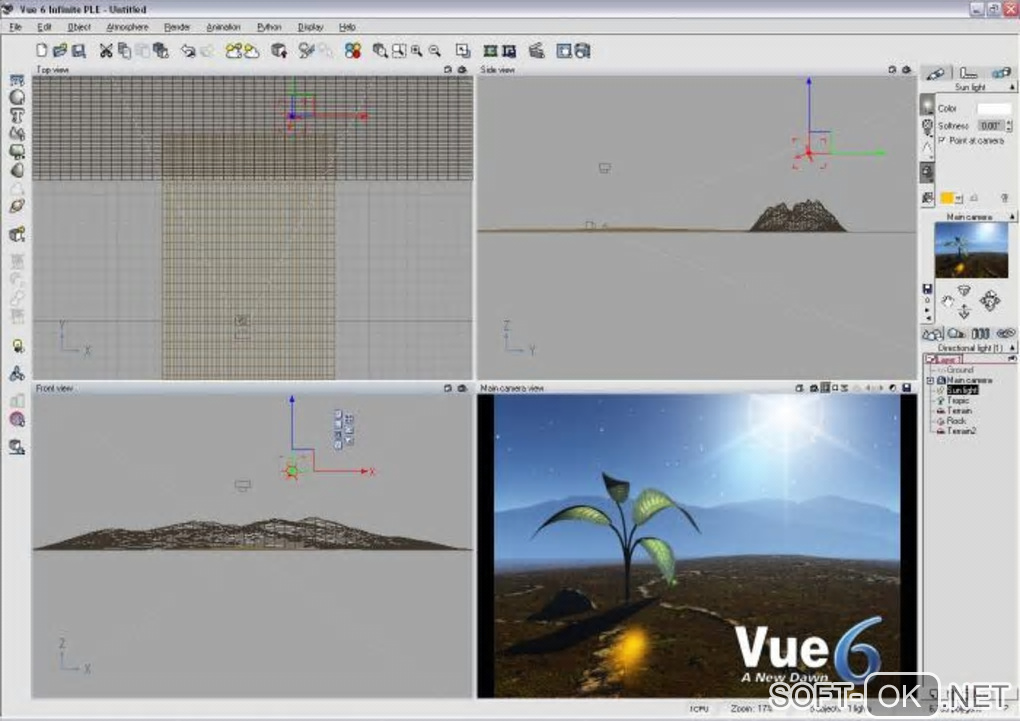Screen dimensions: 1020x721
Task: Click the Zoom out magnifier icon
Action: [435, 51]
